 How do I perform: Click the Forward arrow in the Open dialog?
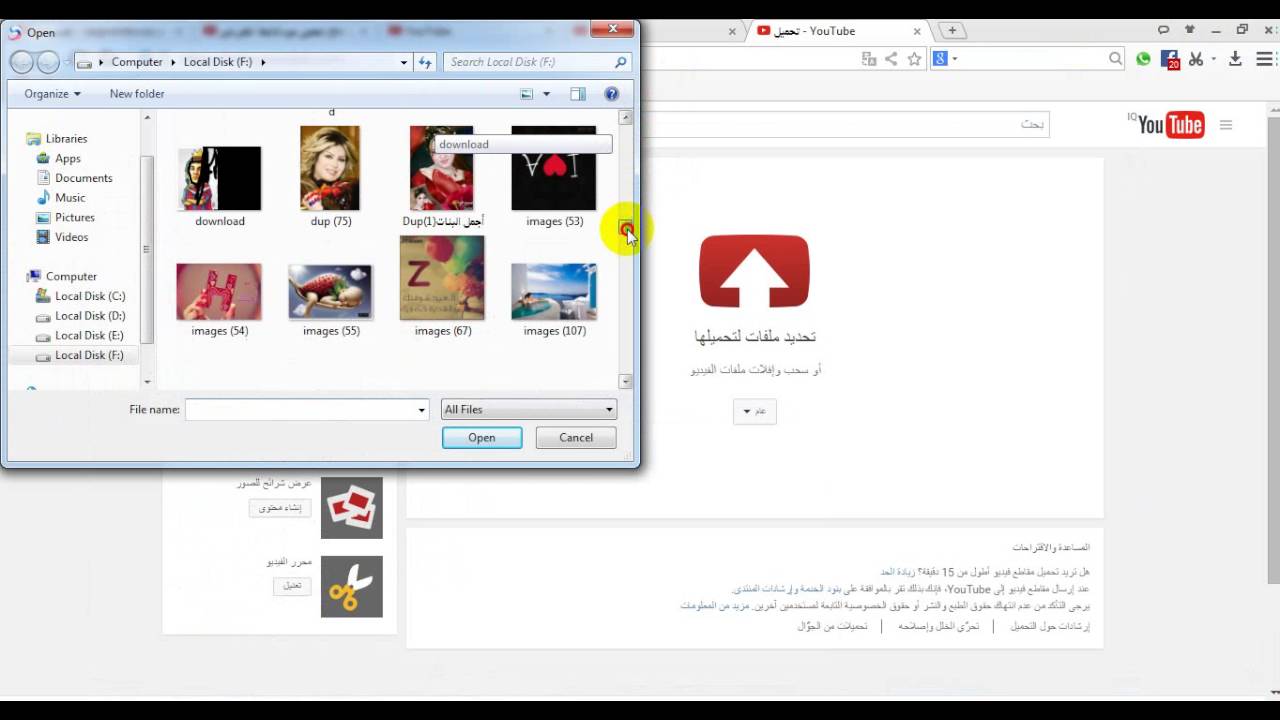tap(48, 62)
